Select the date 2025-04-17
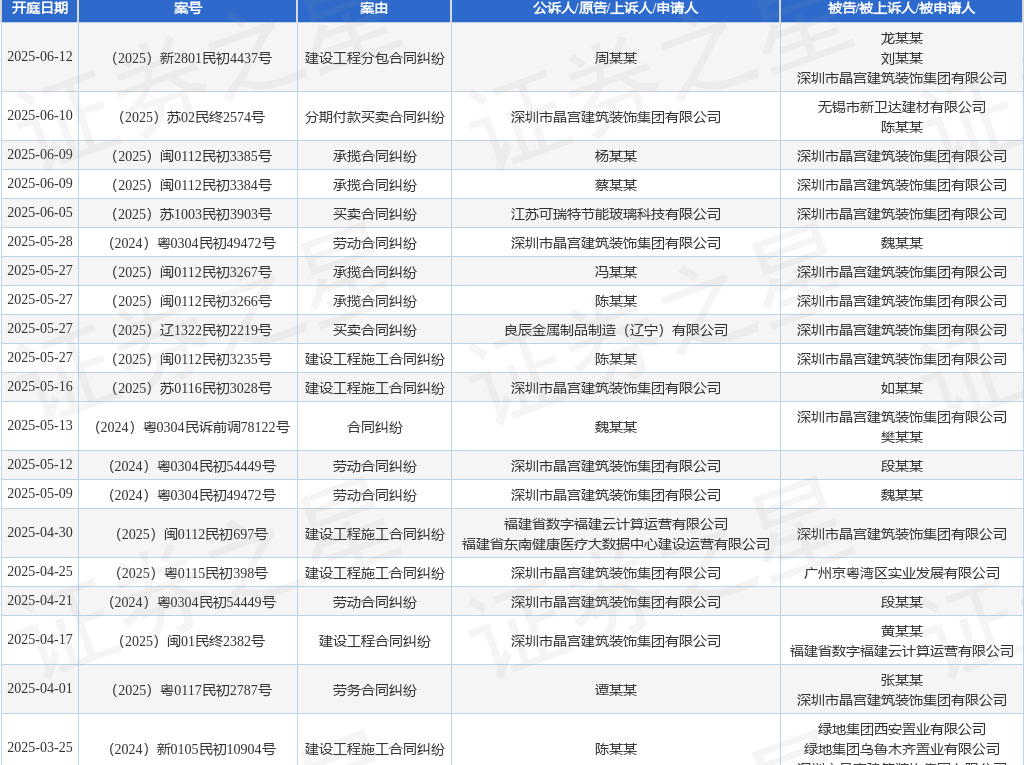This screenshot has height=765, width=1024. coord(40,640)
